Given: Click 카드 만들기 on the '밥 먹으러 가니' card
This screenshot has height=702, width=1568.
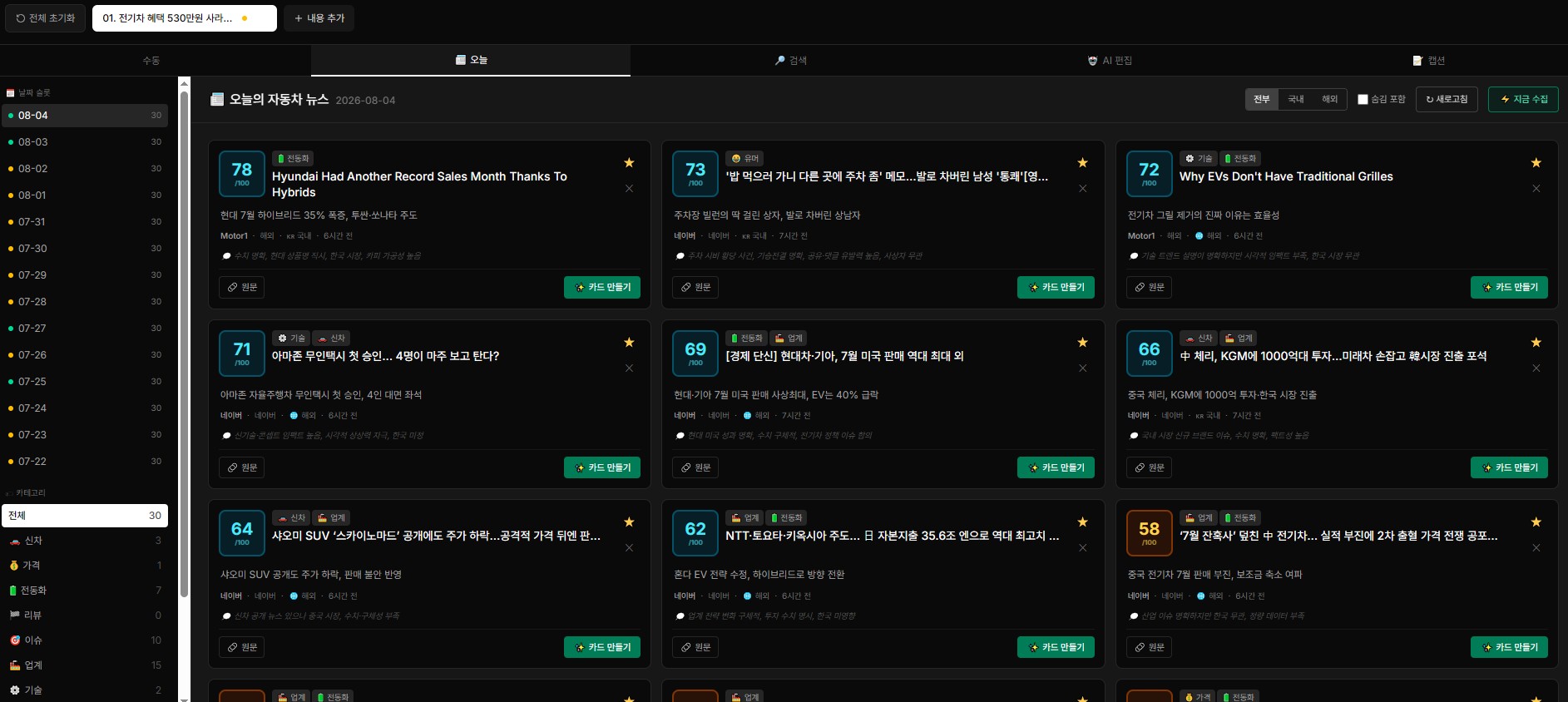Looking at the screenshot, I should pos(1056,287).
